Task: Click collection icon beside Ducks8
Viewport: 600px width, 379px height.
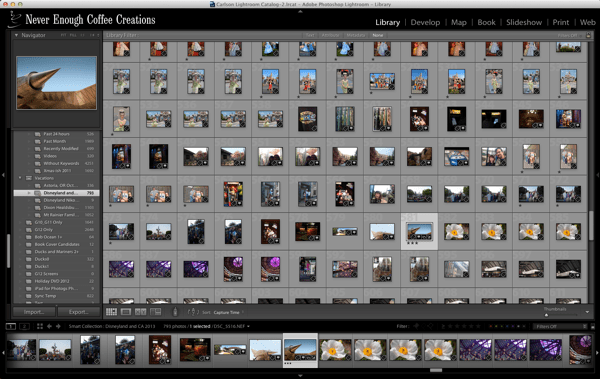Action: pyautogui.click(x=29, y=259)
